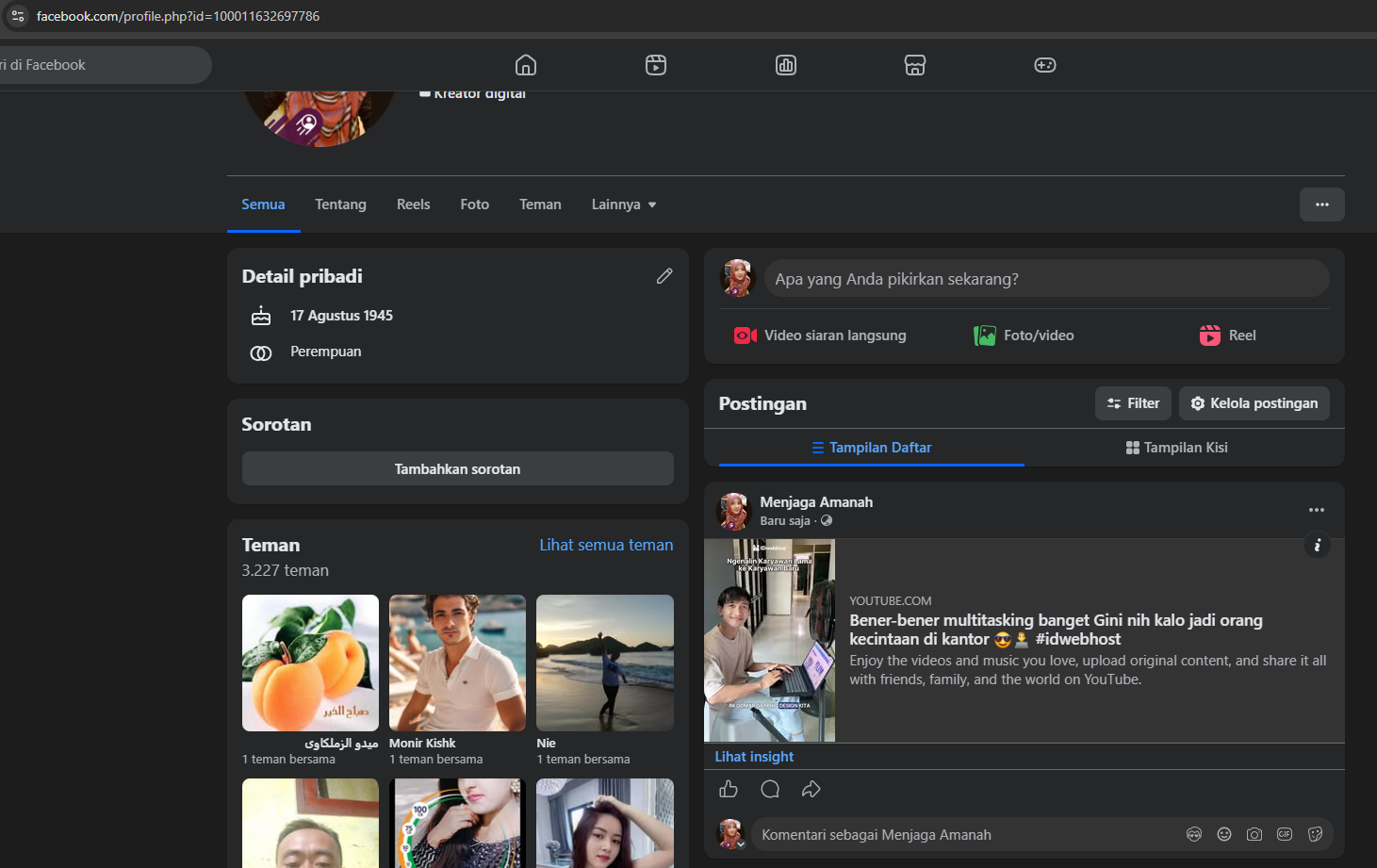This screenshot has width=1377, height=868.
Task: Like the post with the thumbs-up icon
Action: (x=729, y=789)
